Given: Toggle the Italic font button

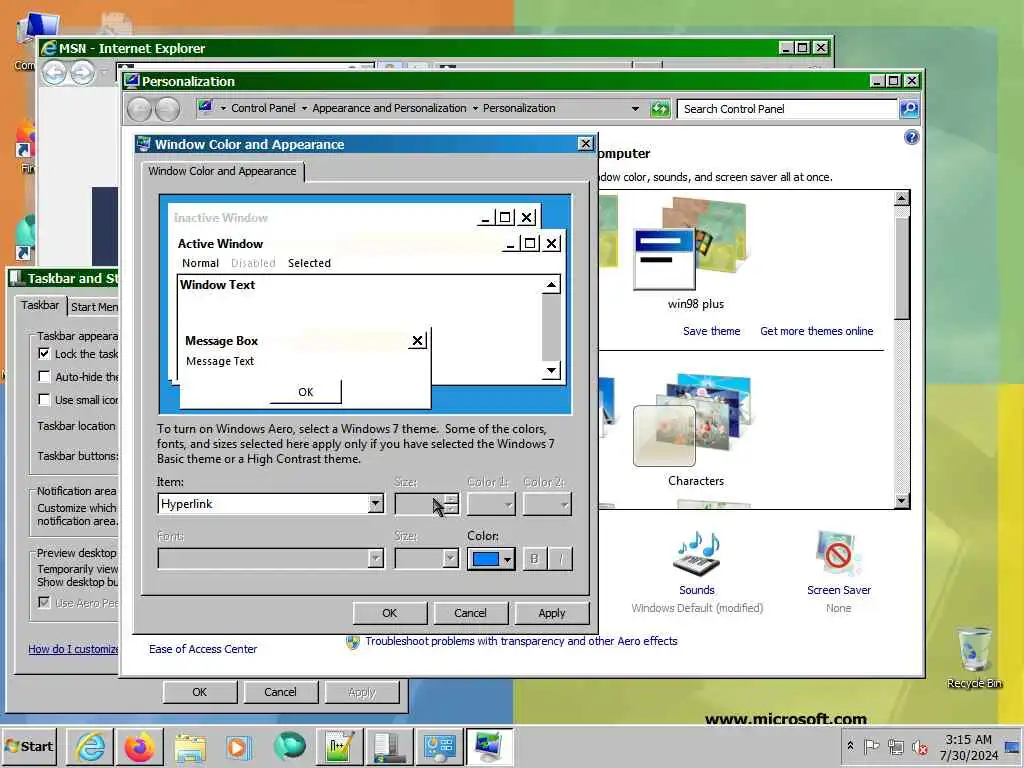Looking at the screenshot, I should click(x=560, y=558).
